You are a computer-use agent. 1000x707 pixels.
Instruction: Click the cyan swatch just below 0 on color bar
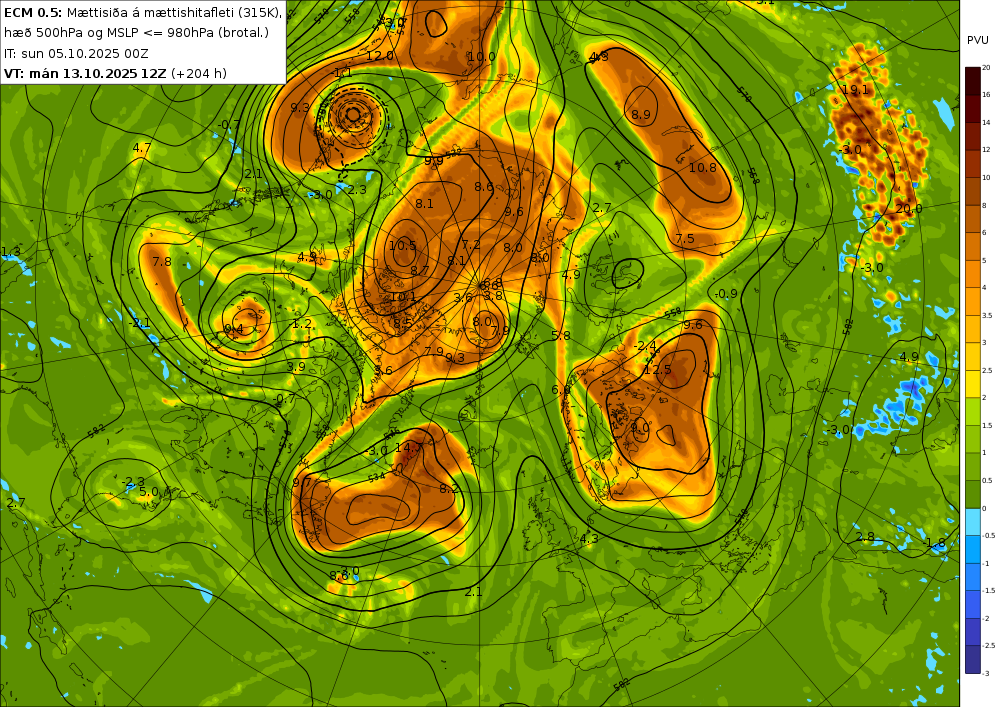click(x=973, y=522)
